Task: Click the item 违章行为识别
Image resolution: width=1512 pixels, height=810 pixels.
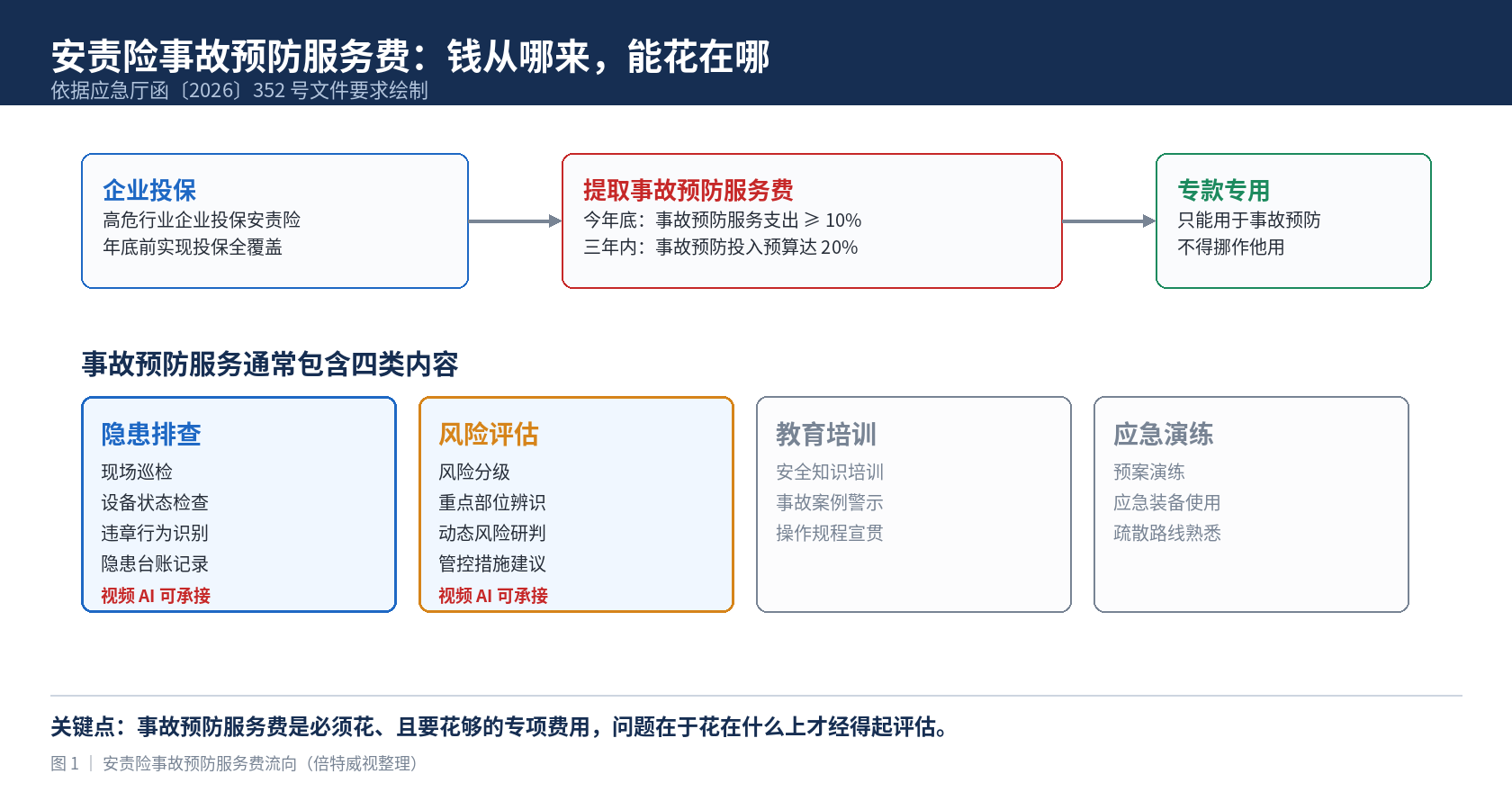Action: pyautogui.click(x=155, y=533)
